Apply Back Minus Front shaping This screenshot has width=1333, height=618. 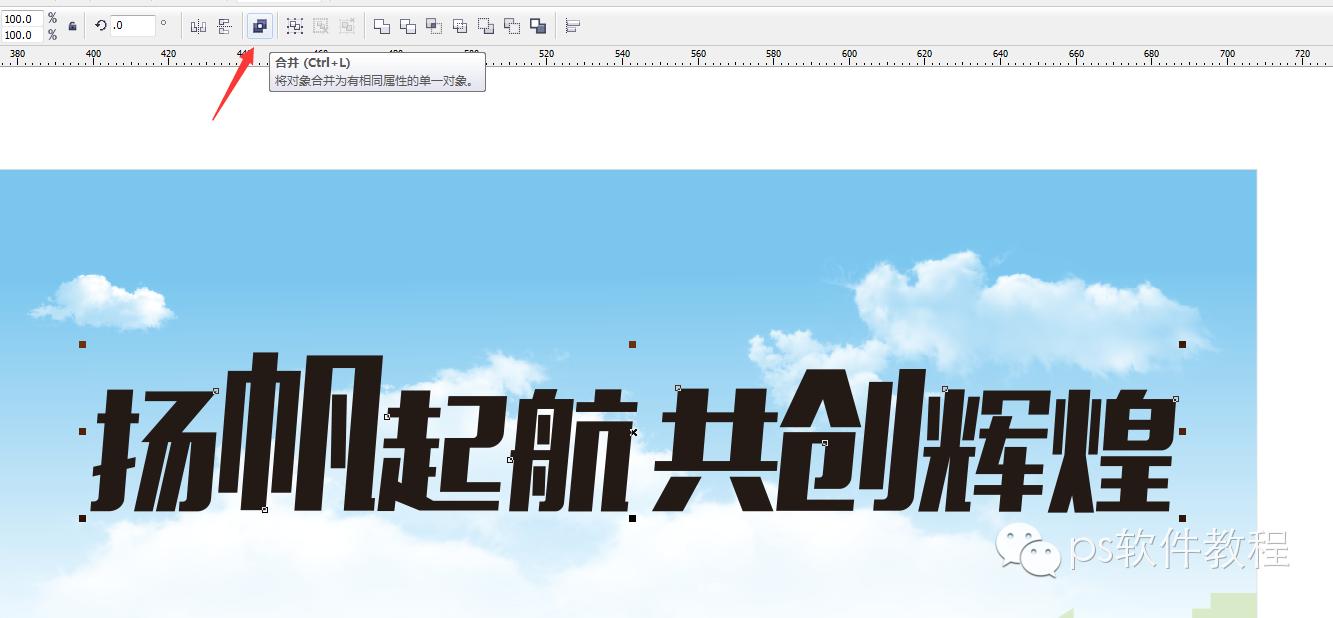click(512, 25)
